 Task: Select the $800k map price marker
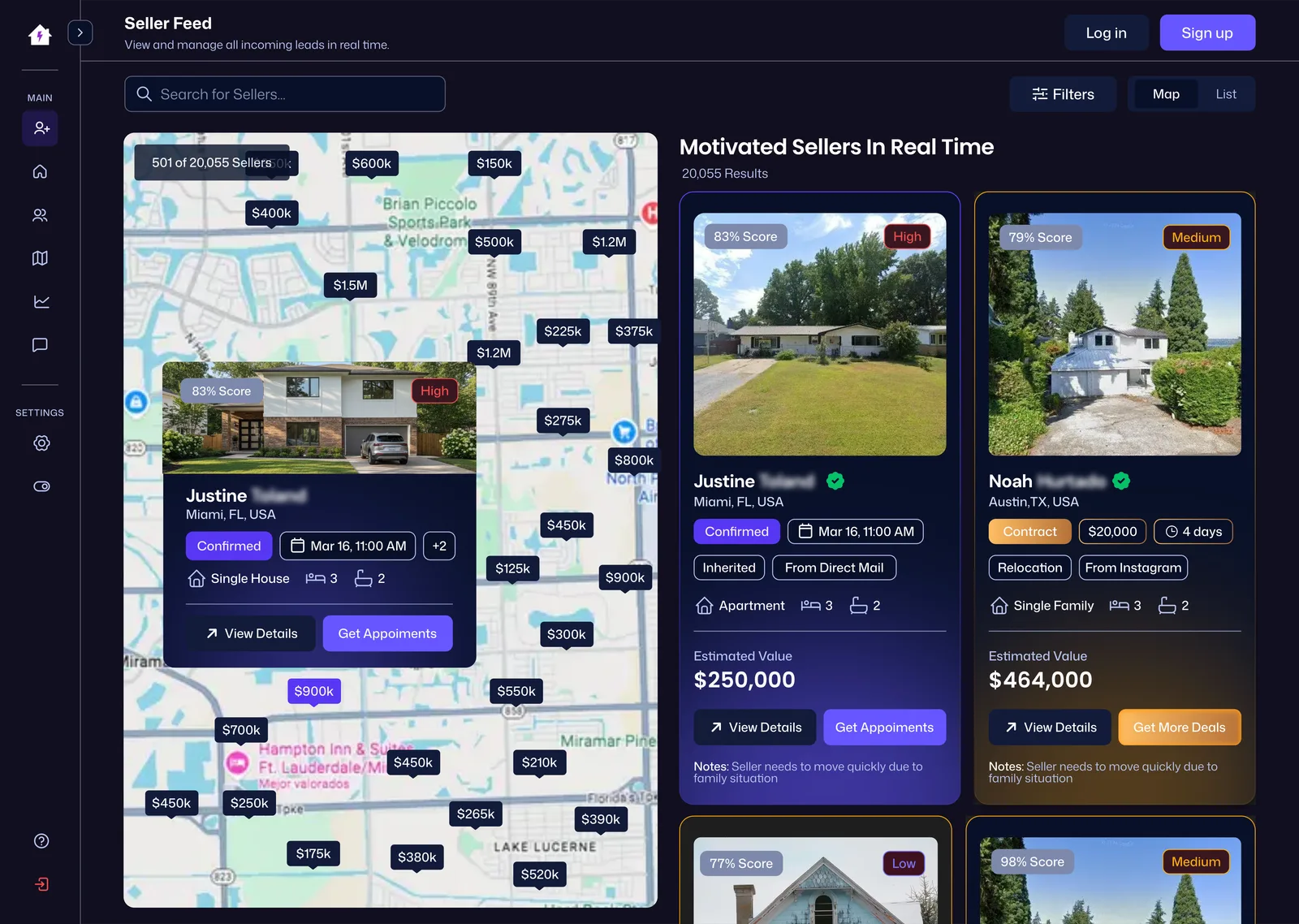[633, 460]
